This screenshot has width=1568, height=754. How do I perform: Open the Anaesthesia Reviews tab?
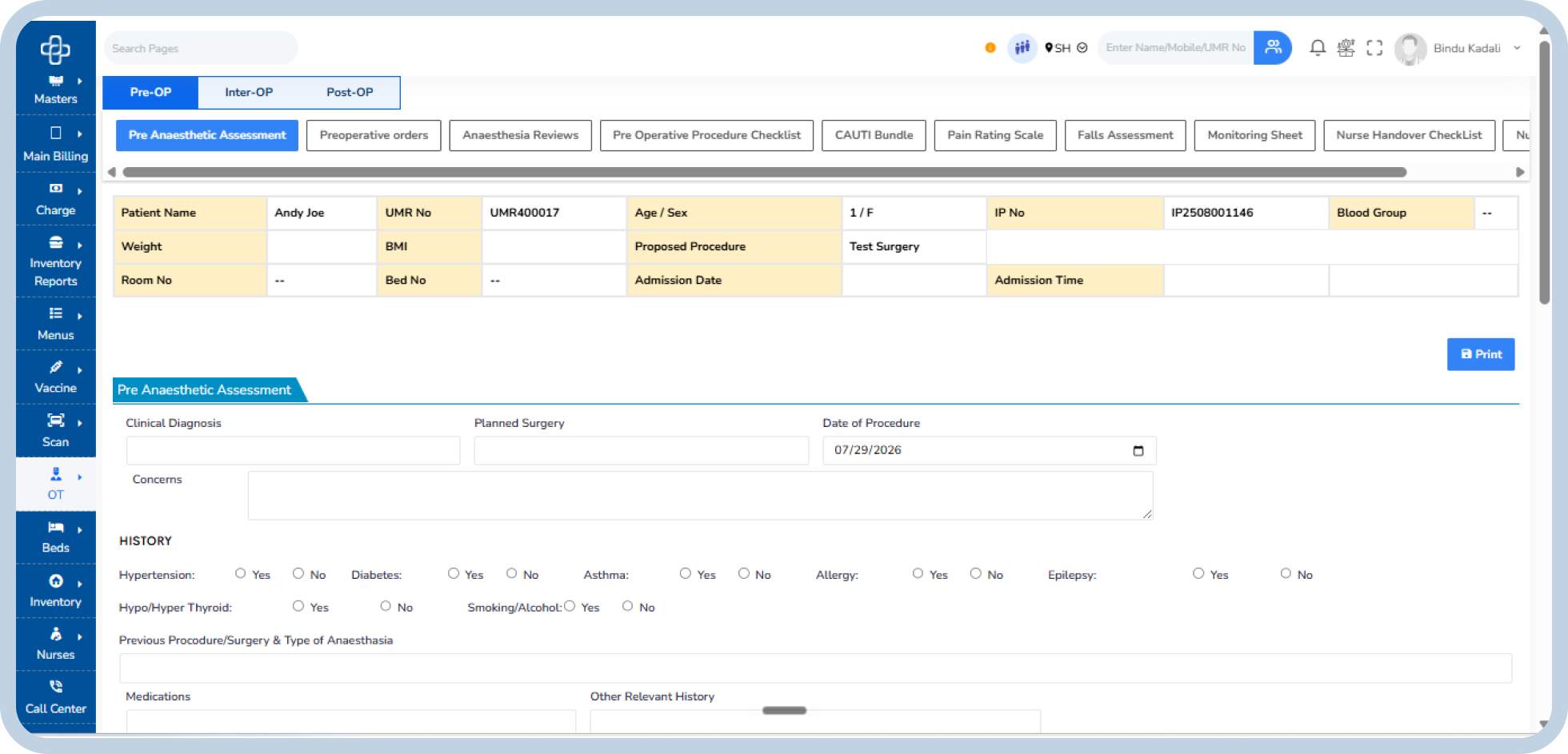(x=520, y=135)
